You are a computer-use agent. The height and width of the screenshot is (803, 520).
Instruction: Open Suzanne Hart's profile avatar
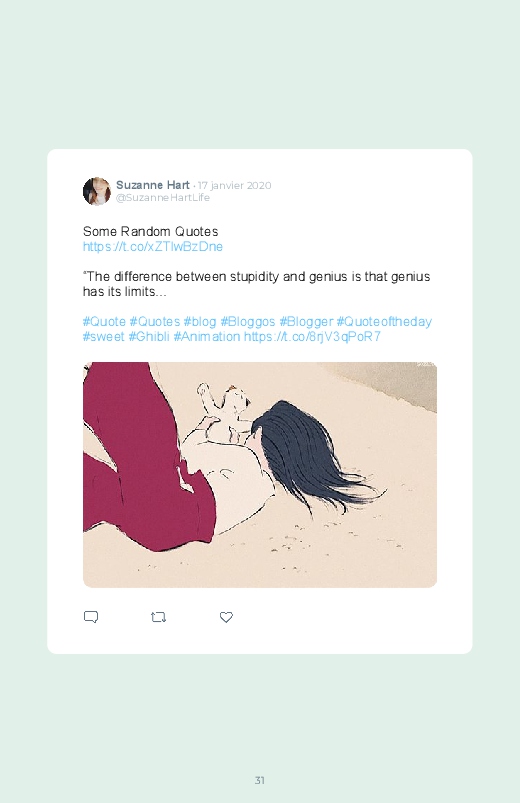pyautogui.click(x=97, y=191)
